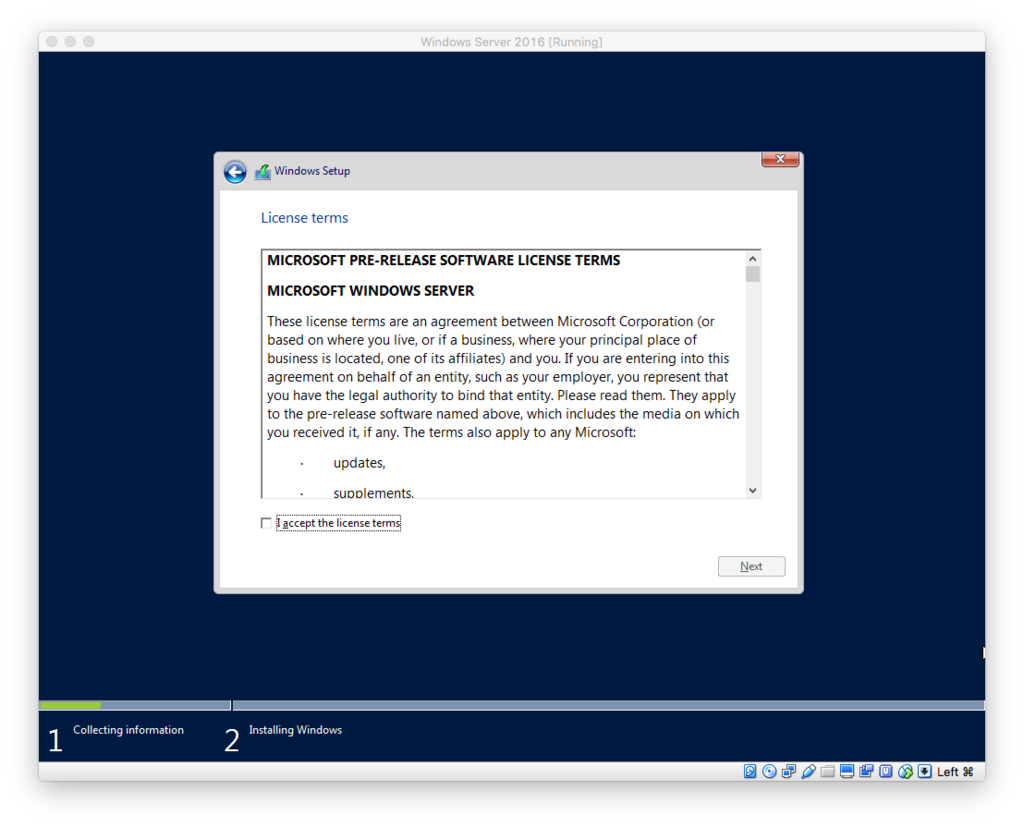Click the license text scroll down arrow
Screen dimensions: 1024x827
(x=752, y=490)
